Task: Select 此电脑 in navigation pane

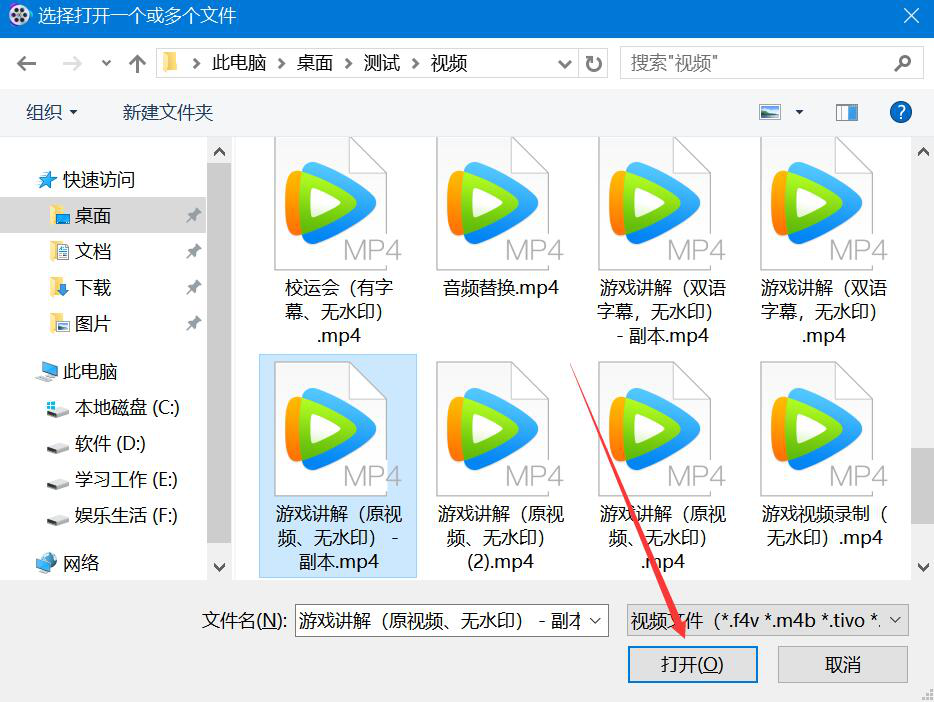Action: (x=76, y=372)
